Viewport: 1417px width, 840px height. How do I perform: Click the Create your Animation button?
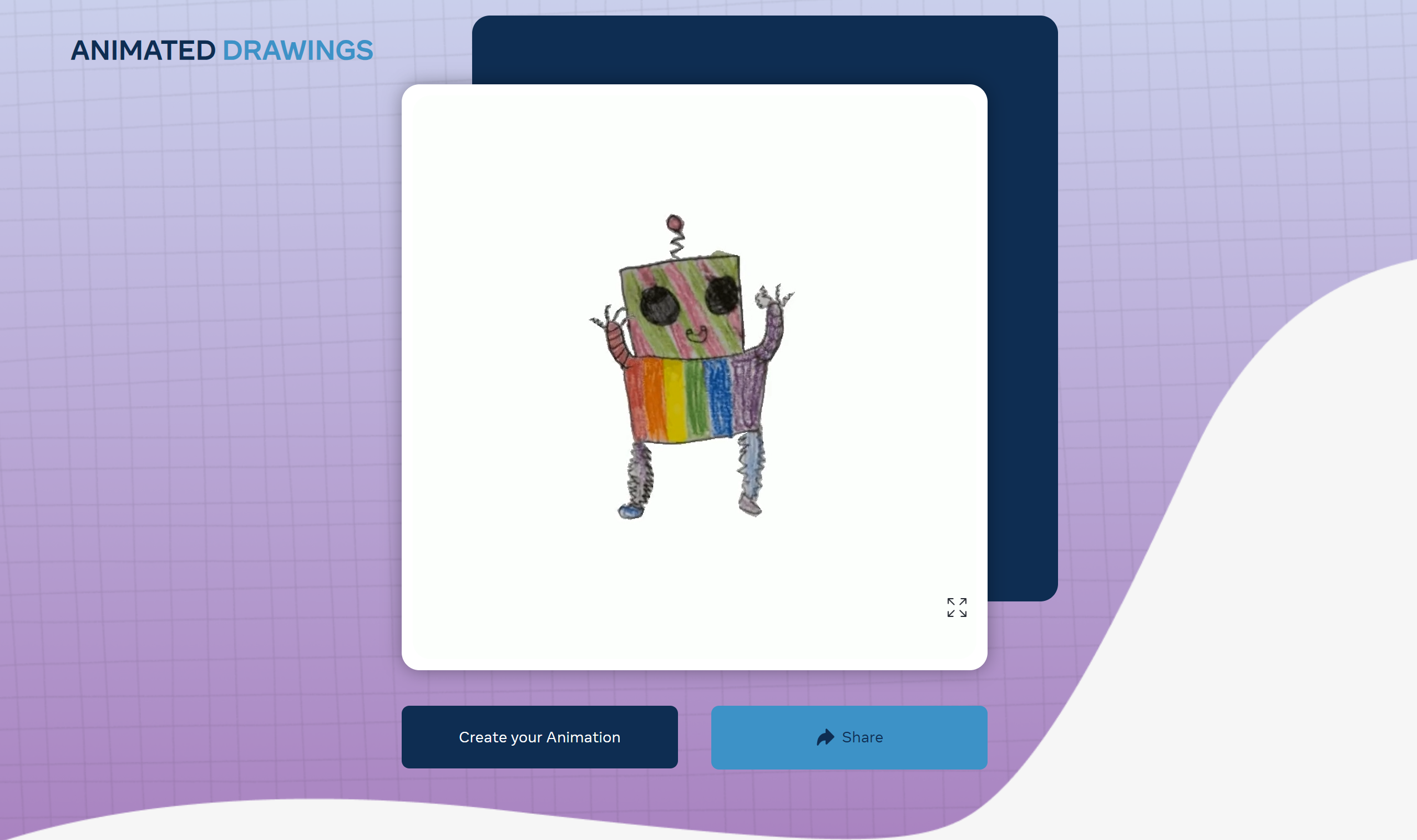pos(539,737)
